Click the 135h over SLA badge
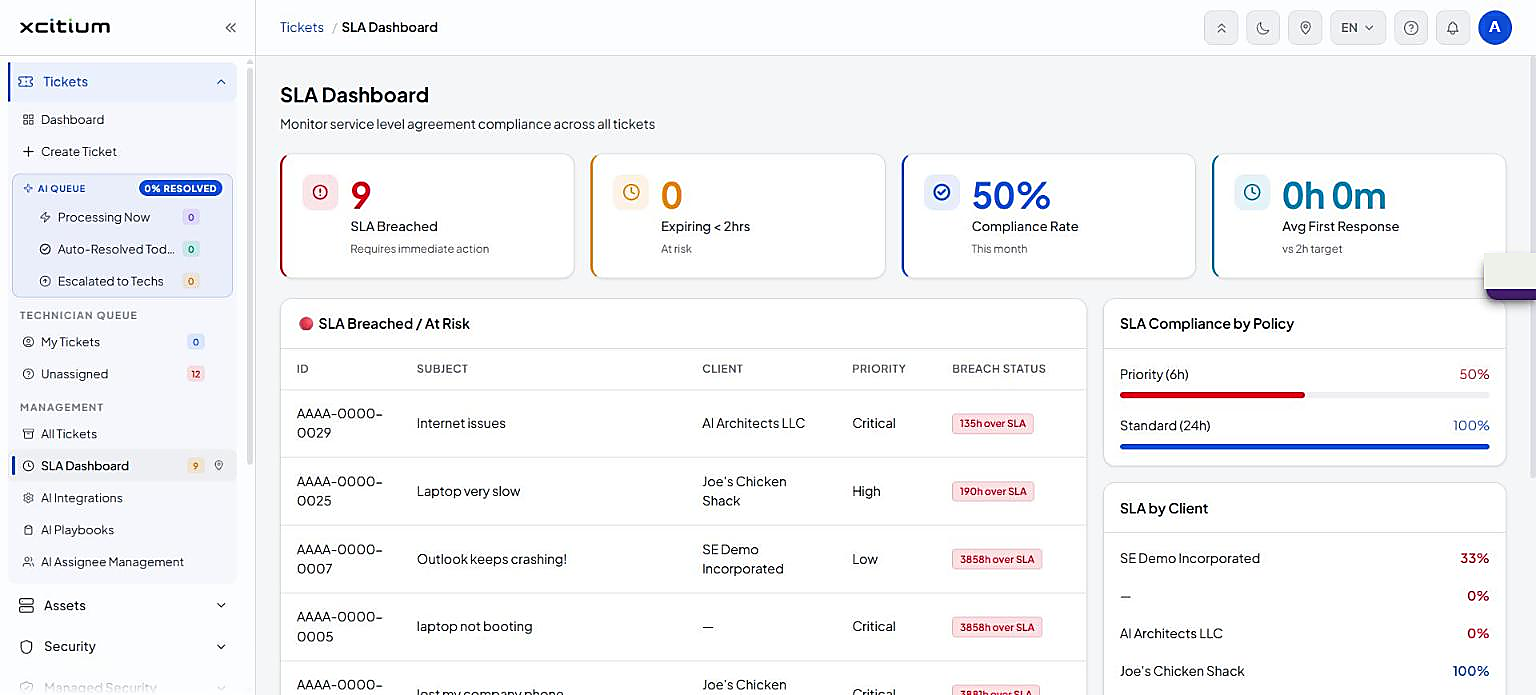Viewport: 1536px width, 695px height. [993, 424]
